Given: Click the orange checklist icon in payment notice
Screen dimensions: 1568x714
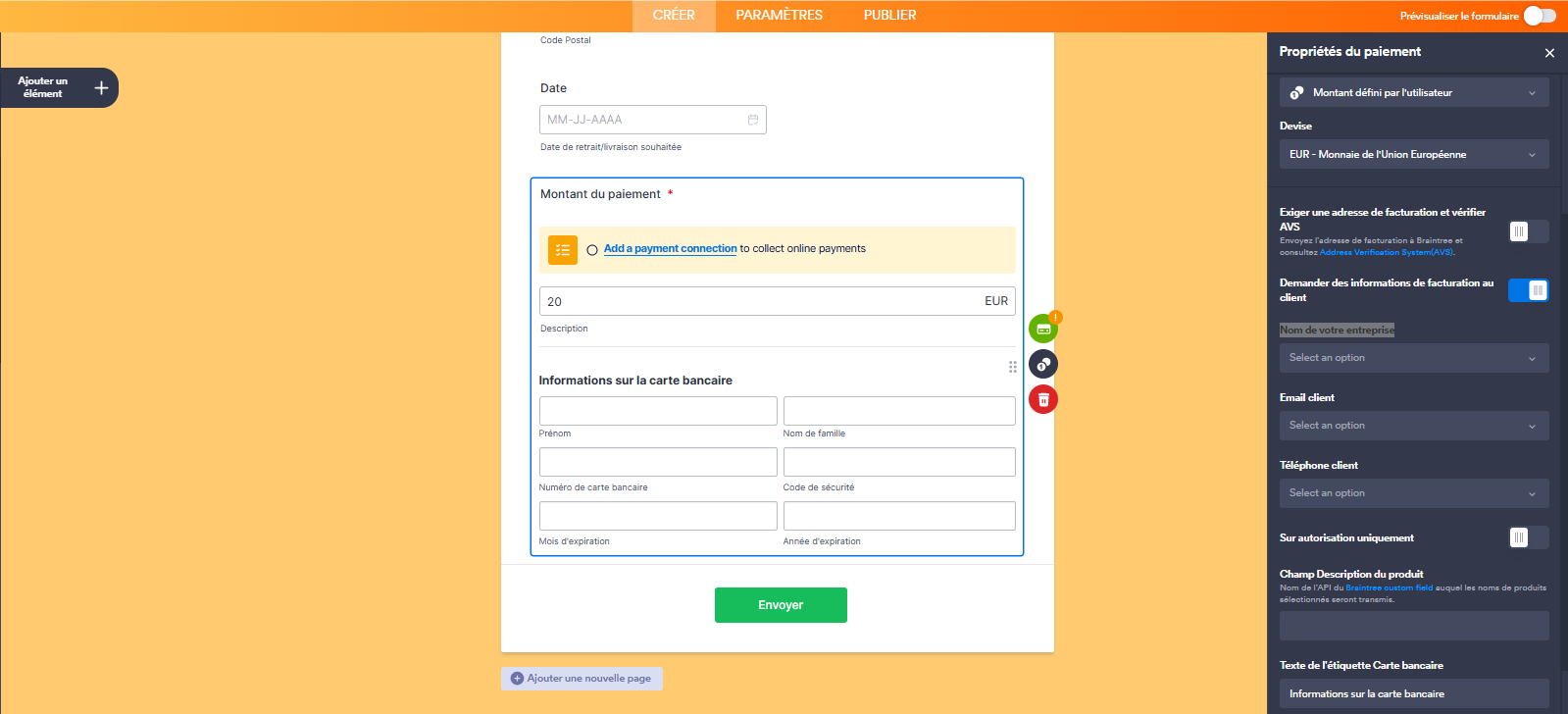Looking at the screenshot, I should pyautogui.click(x=563, y=250).
